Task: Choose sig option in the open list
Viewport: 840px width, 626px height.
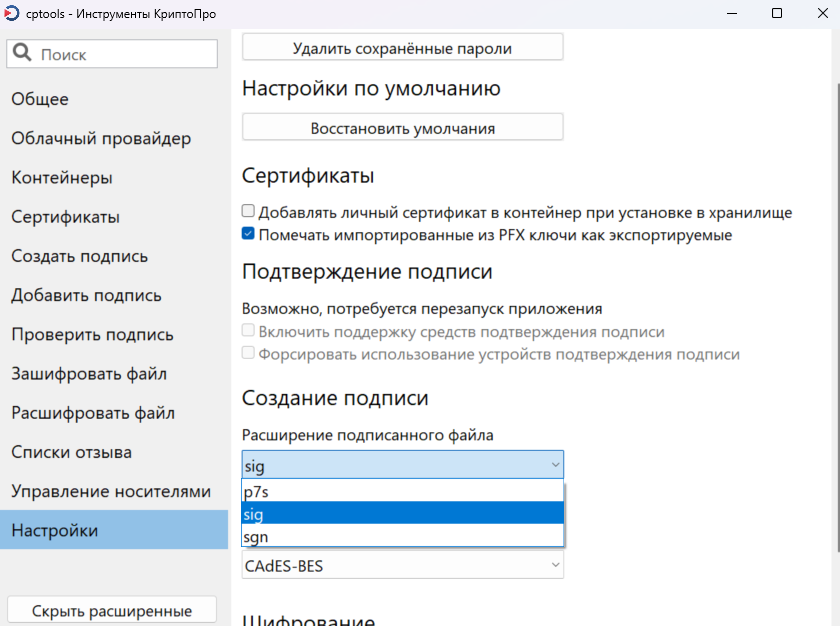Action: coord(402,513)
